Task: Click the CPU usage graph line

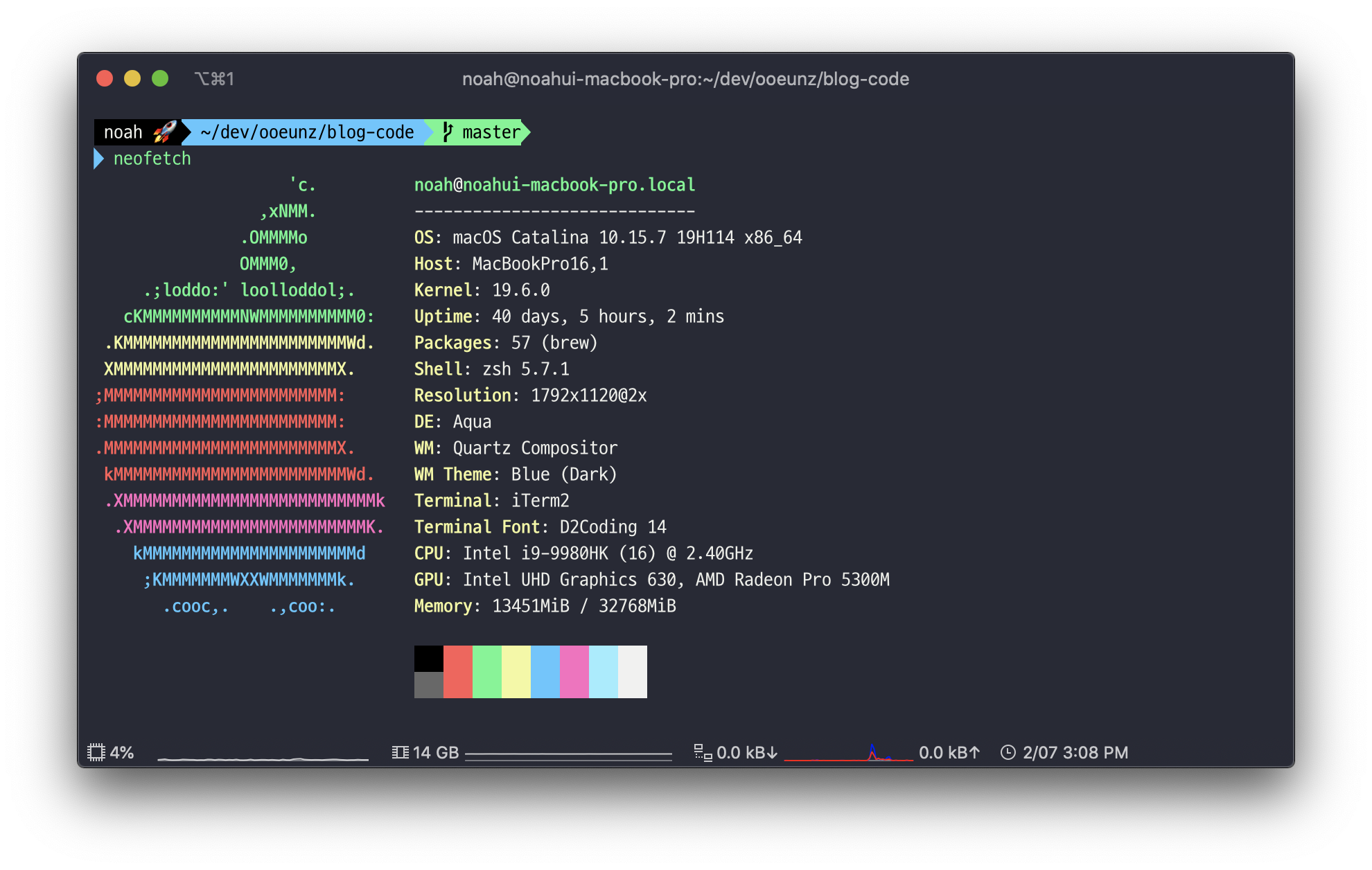Action: 263,758
